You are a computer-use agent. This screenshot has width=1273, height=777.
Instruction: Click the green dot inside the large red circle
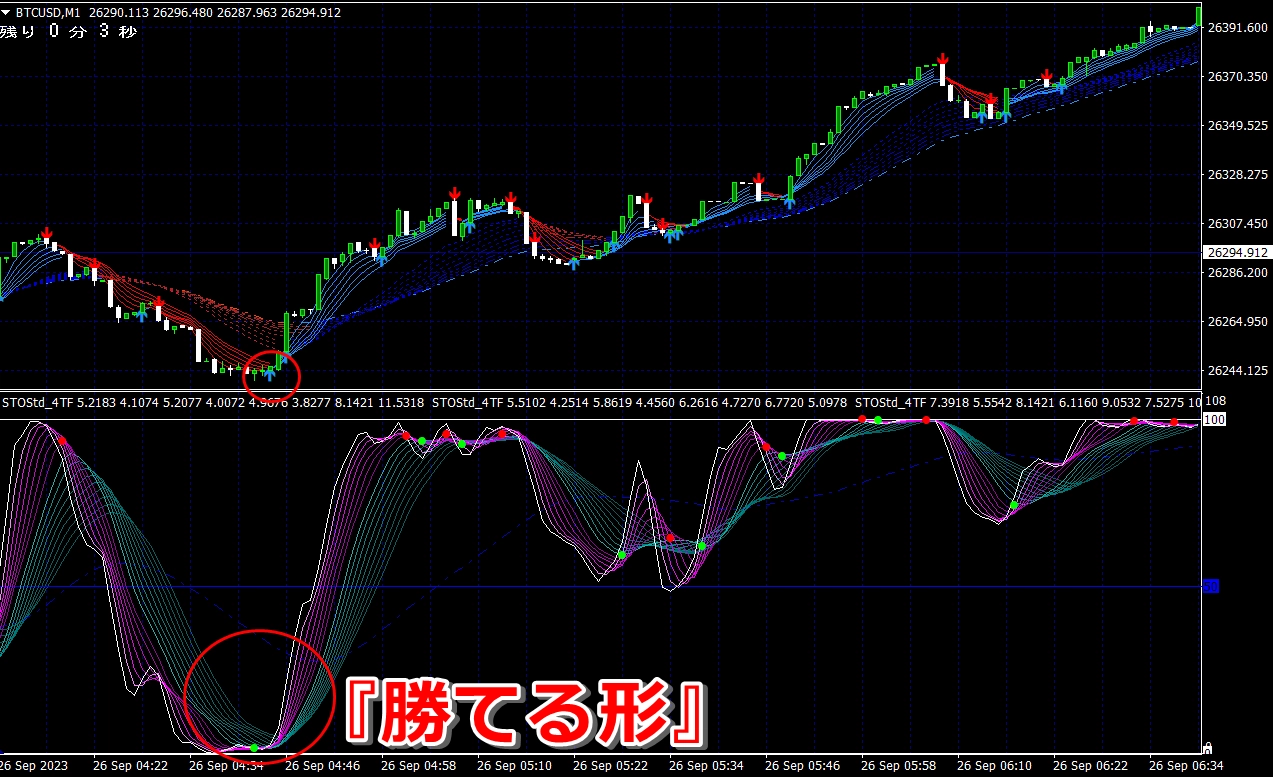point(254,747)
